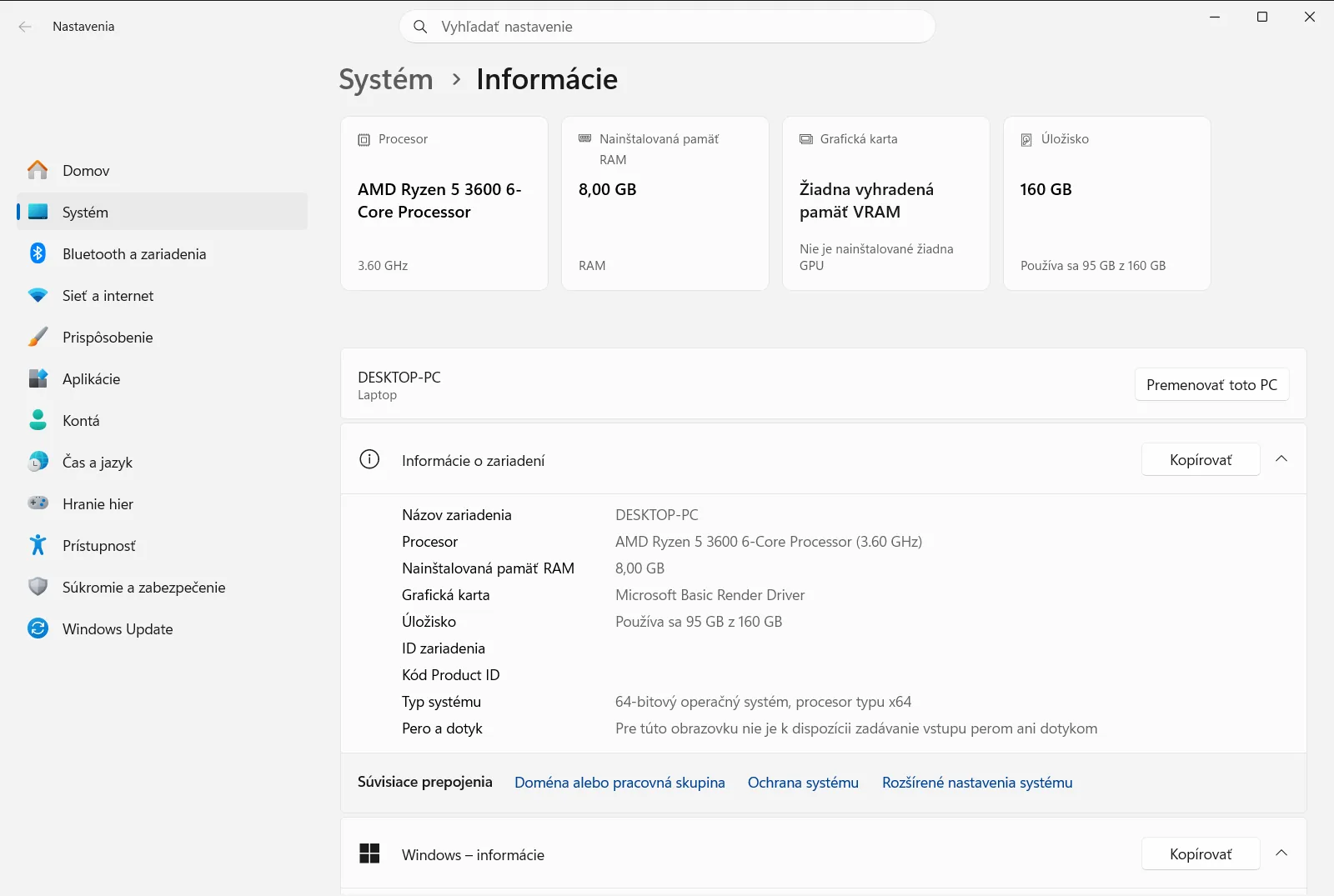Image resolution: width=1334 pixels, height=896 pixels.
Task: Select Microsoft Basic Render Driver text
Action: [710, 595]
